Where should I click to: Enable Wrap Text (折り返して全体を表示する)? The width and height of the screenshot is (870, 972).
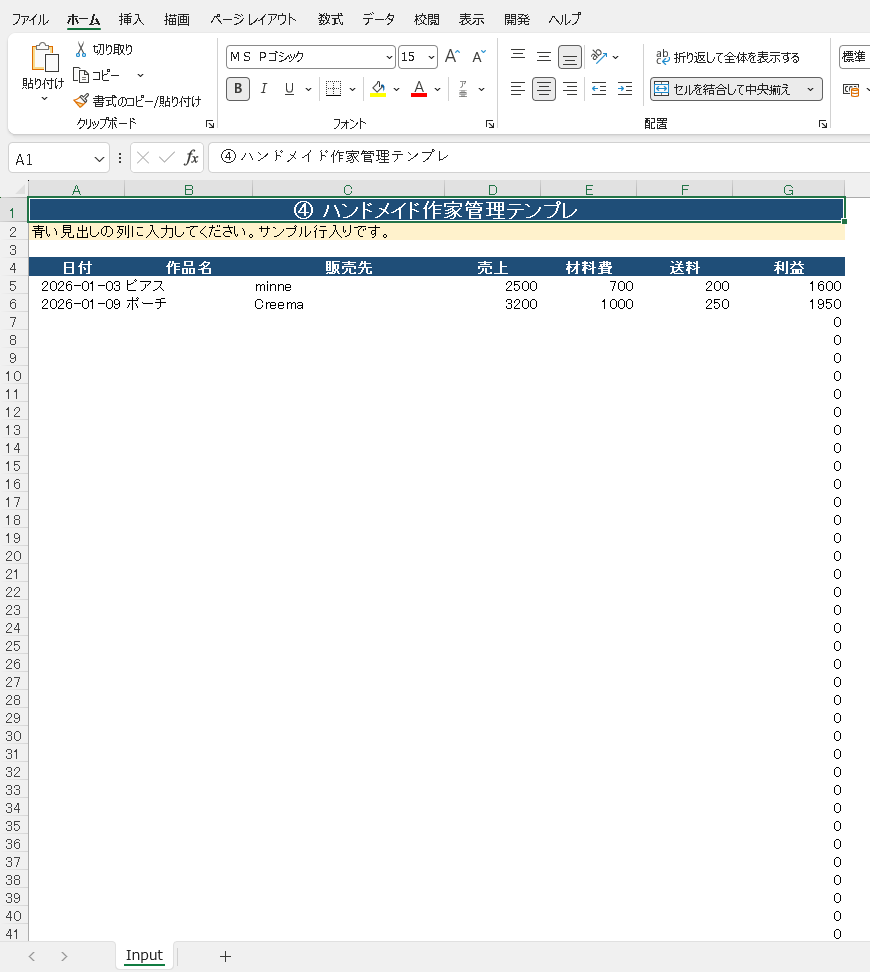pyautogui.click(x=728, y=58)
